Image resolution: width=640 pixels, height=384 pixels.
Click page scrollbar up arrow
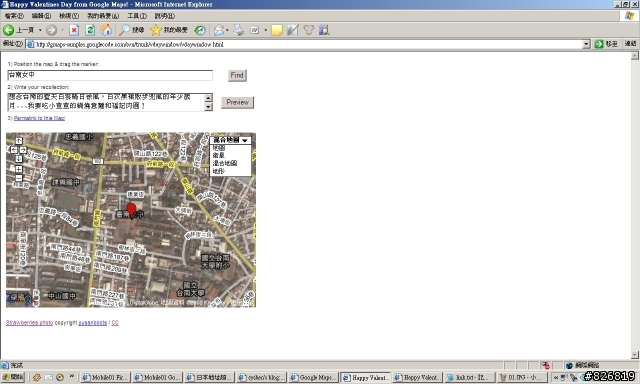coord(635,56)
